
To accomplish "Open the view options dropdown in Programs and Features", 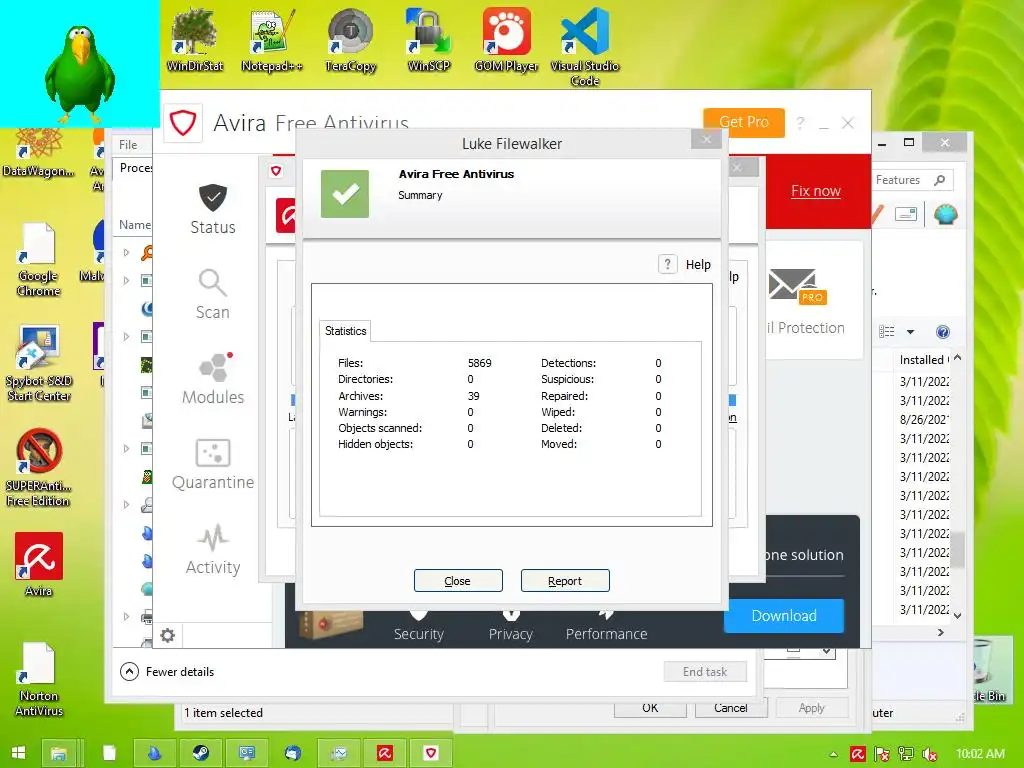I will click(x=910, y=332).
